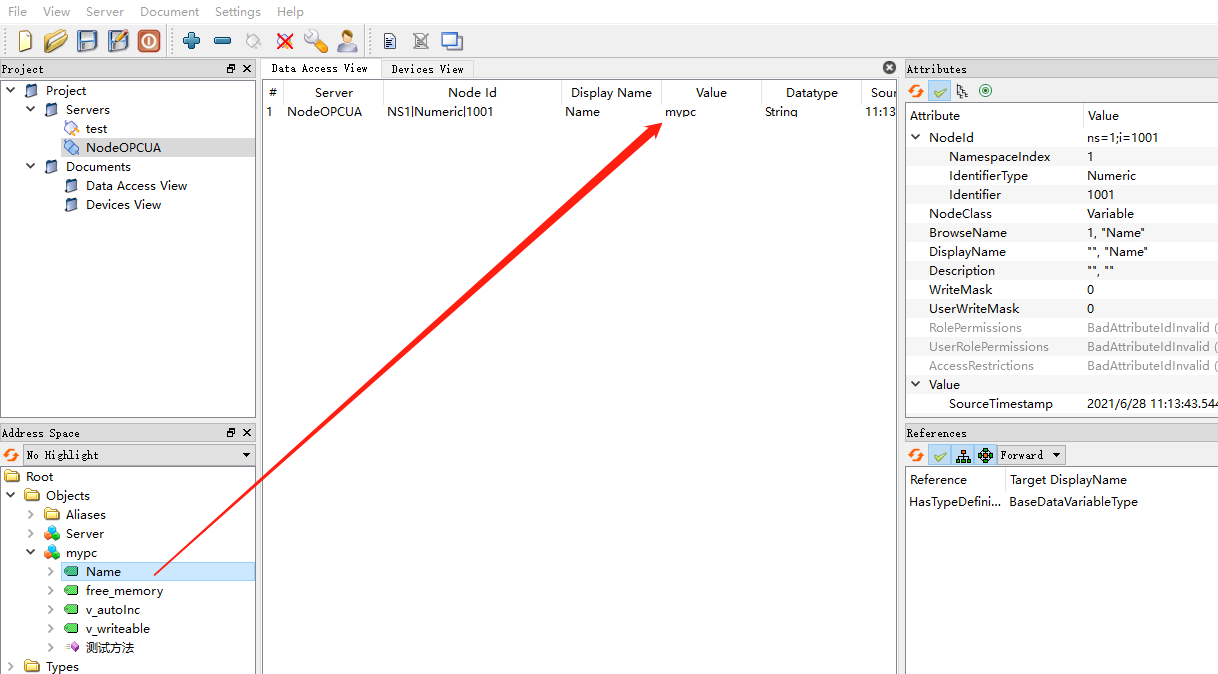The image size is (1218, 674).
Task: Click the user authentication person icon
Action: 348,41
